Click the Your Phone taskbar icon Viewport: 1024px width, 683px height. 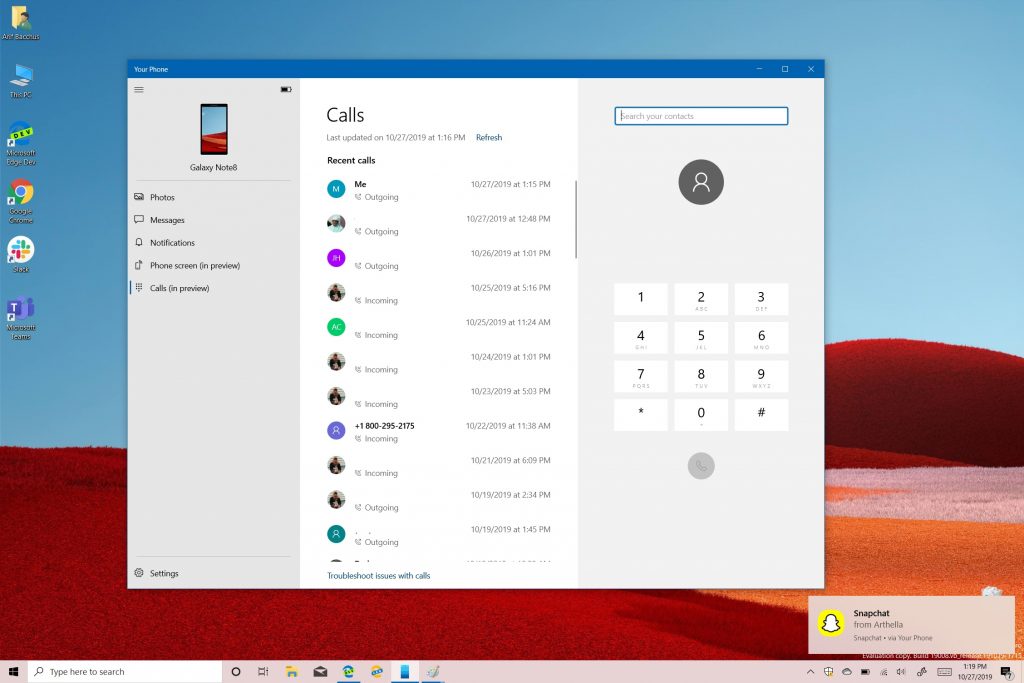pos(404,671)
